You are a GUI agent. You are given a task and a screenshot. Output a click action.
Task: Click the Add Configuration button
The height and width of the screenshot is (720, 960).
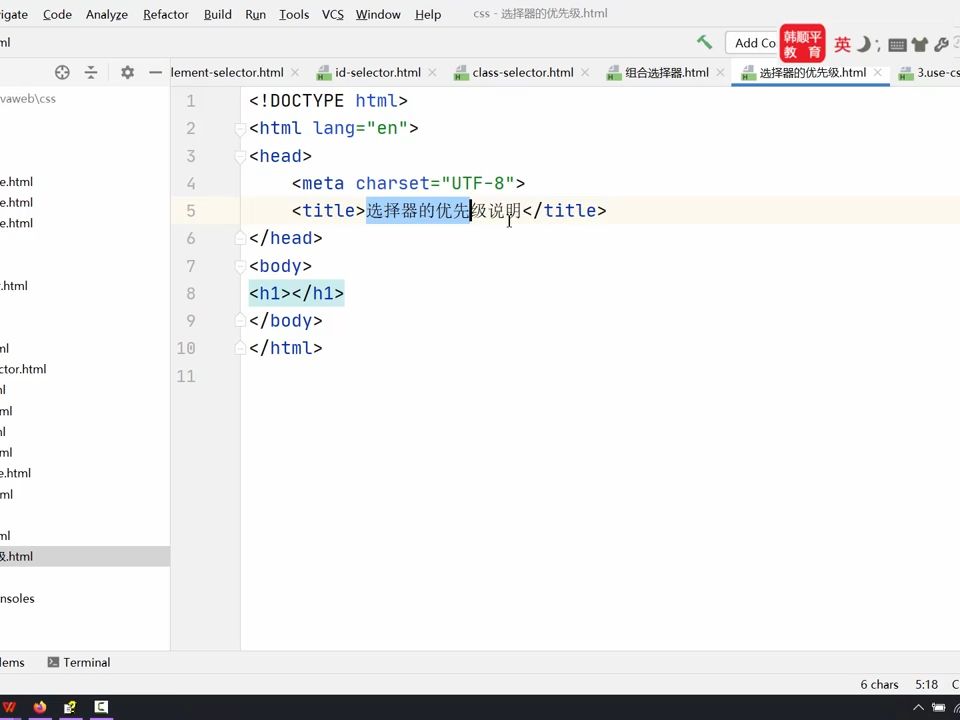(752, 43)
